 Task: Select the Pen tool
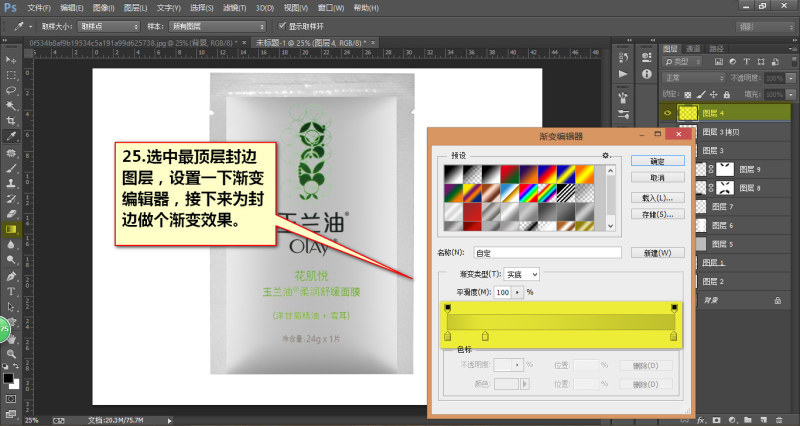coord(11,277)
